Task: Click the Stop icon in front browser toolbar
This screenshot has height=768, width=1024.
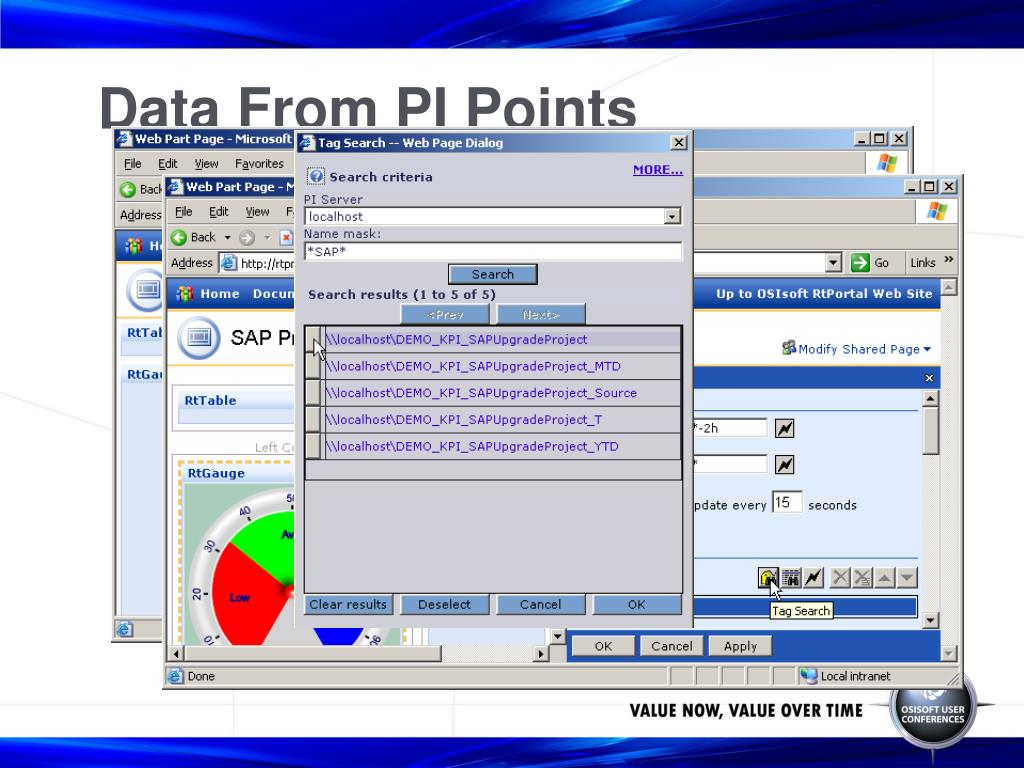Action: [285, 238]
